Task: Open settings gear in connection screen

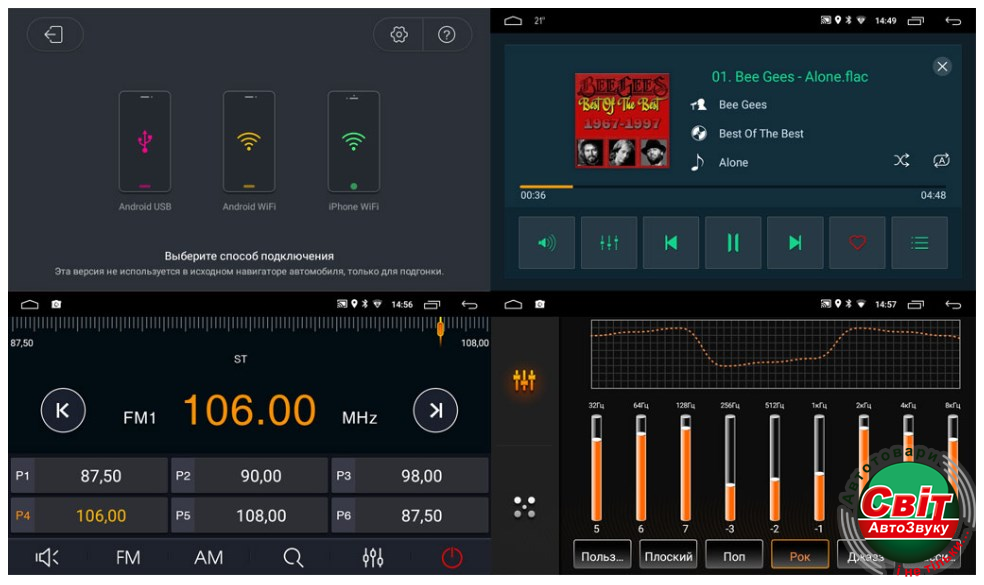Action: pos(399,35)
